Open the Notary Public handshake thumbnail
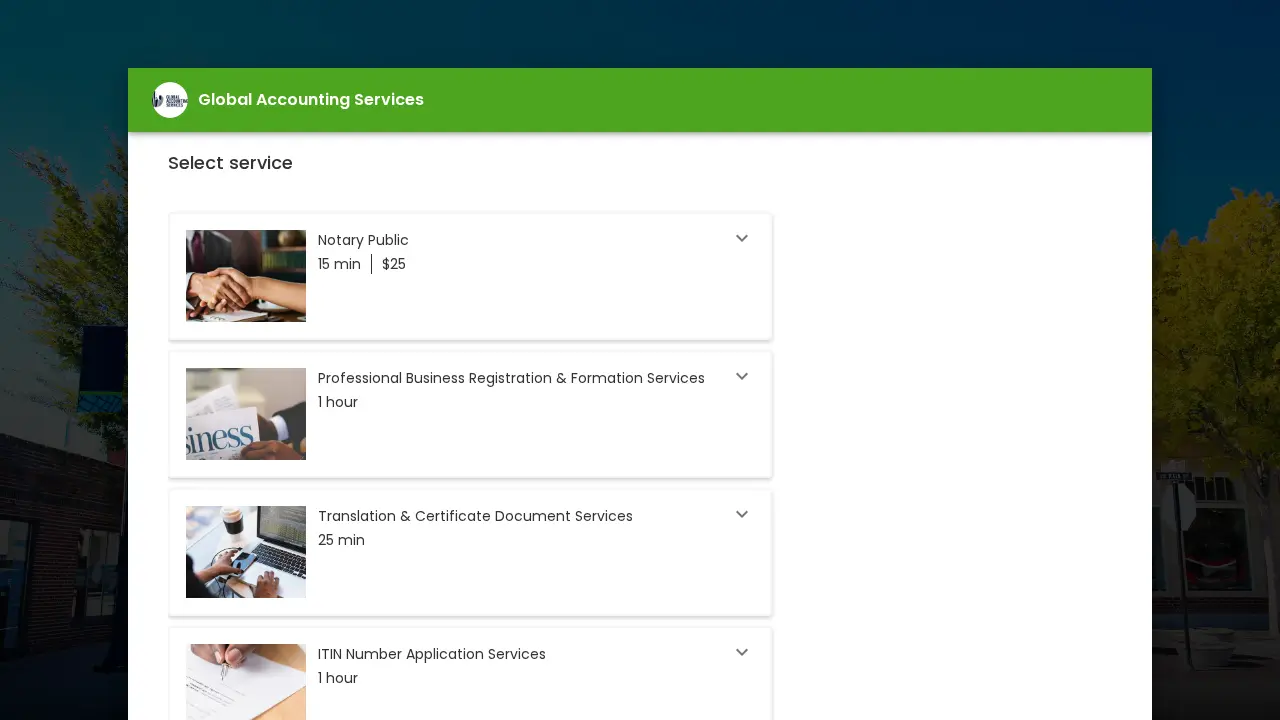1280x720 pixels. click(x=246, y=276)
